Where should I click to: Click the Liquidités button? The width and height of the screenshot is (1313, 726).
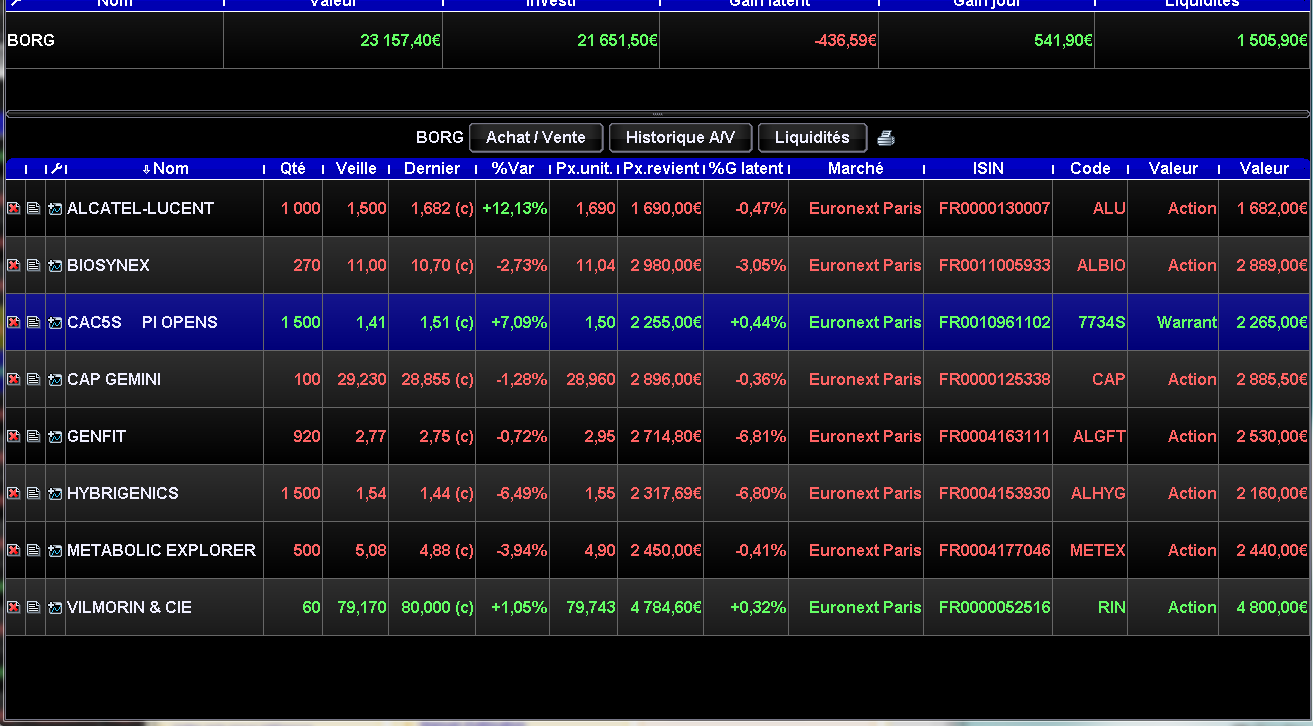click(x=812, y=137)
